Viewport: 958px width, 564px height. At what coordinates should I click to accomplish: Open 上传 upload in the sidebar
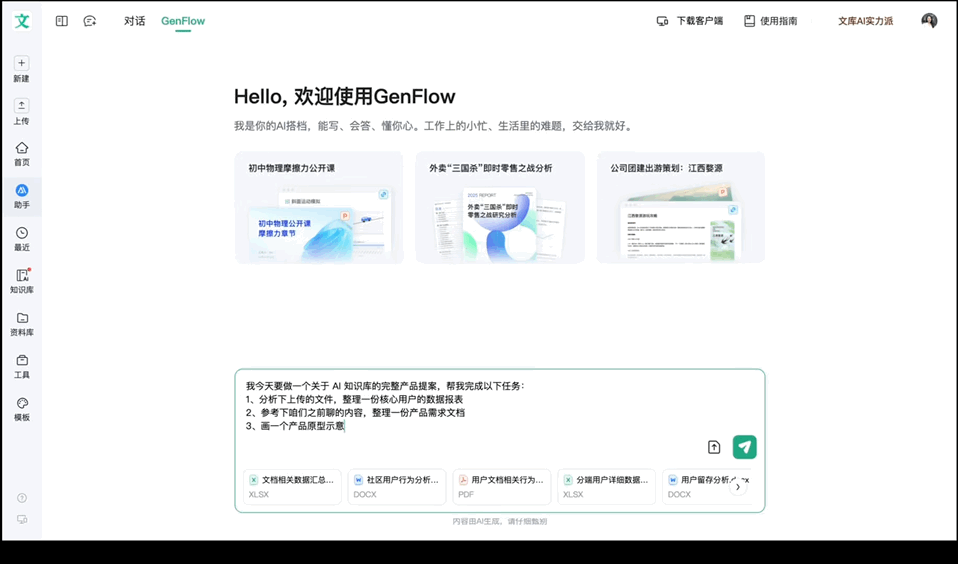21,111
